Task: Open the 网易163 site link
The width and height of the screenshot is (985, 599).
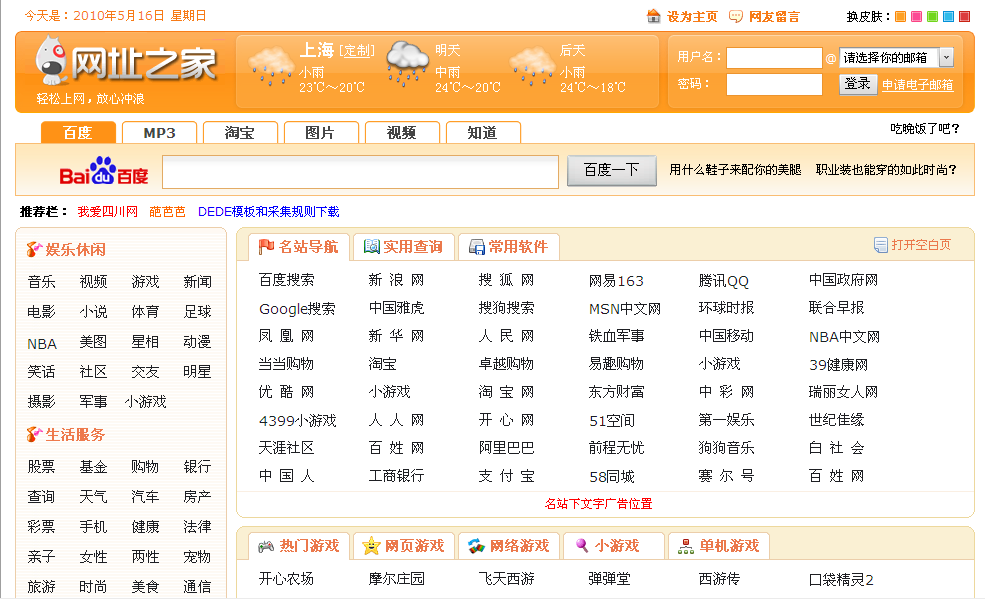Action: point(616,281)
